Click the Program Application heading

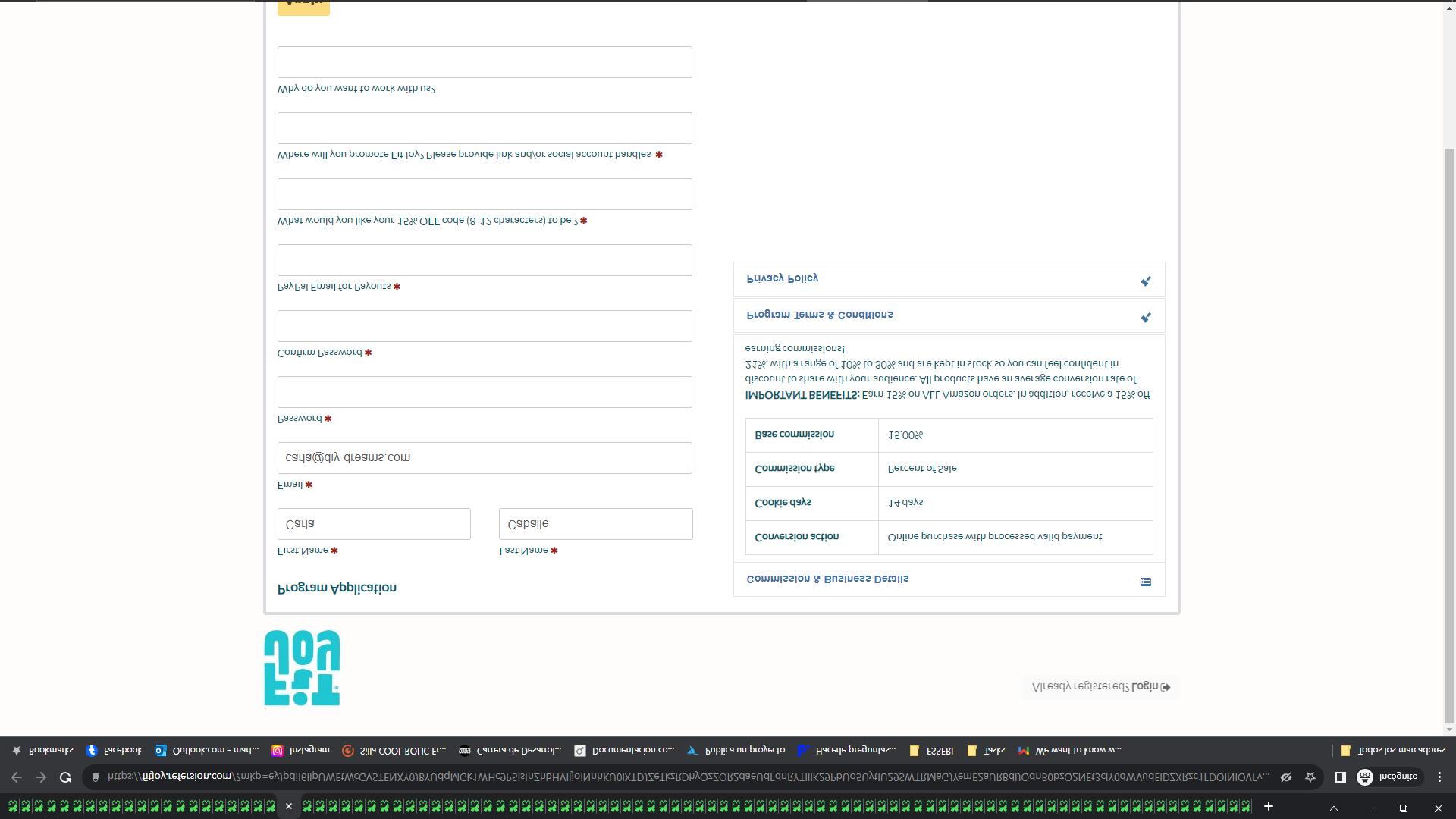[x=337, y=588]
